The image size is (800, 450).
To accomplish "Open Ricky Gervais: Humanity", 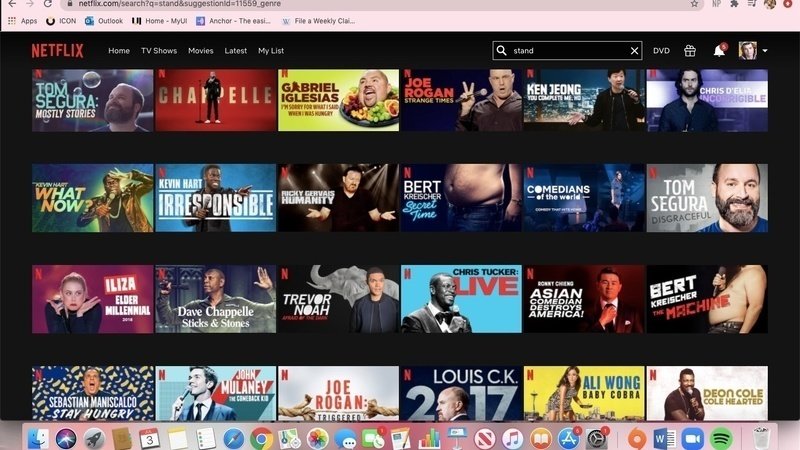I will [338, 198].
